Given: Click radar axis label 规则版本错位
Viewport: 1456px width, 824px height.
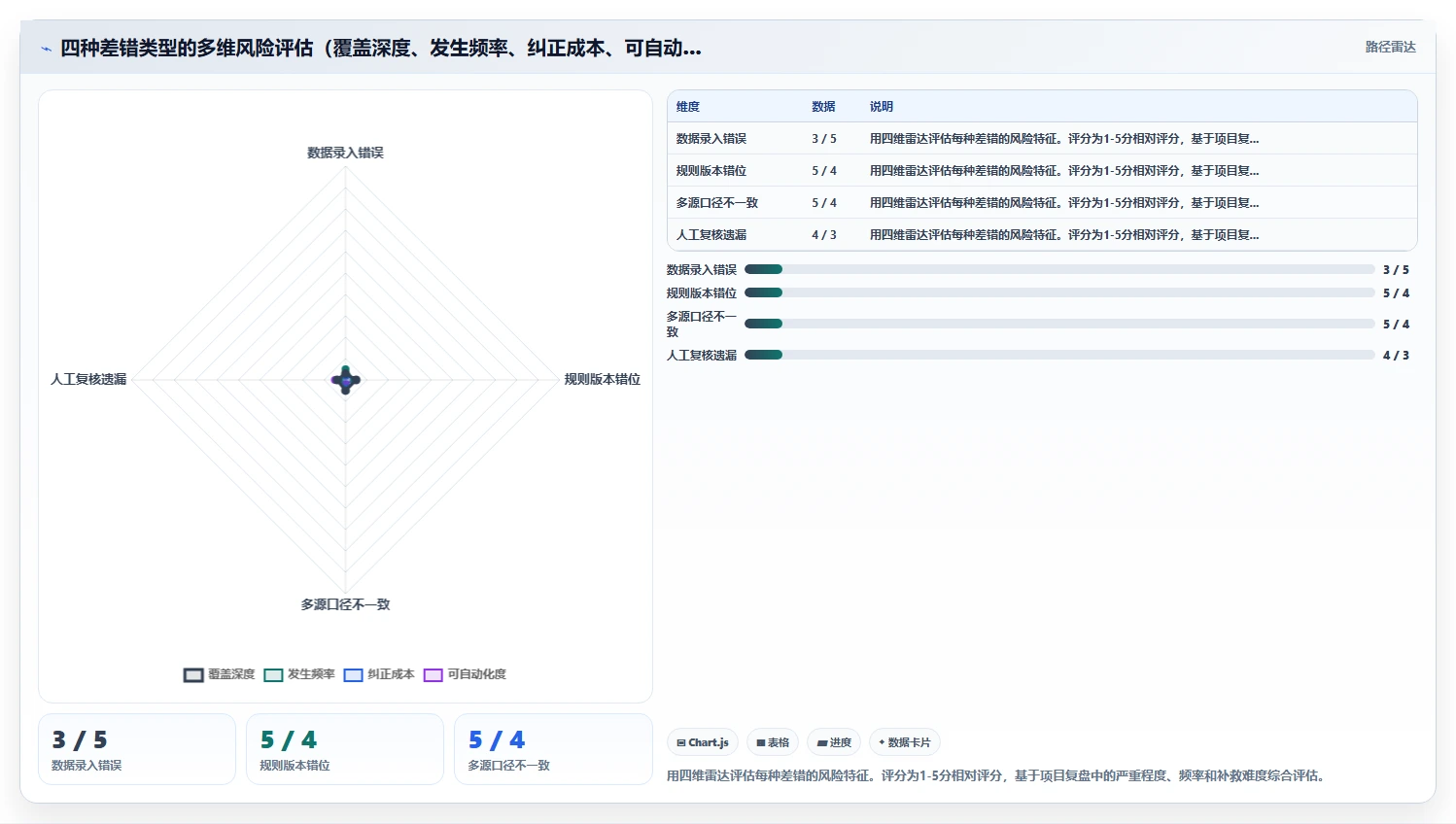Looking at the screenshot, I should (603, 379).
